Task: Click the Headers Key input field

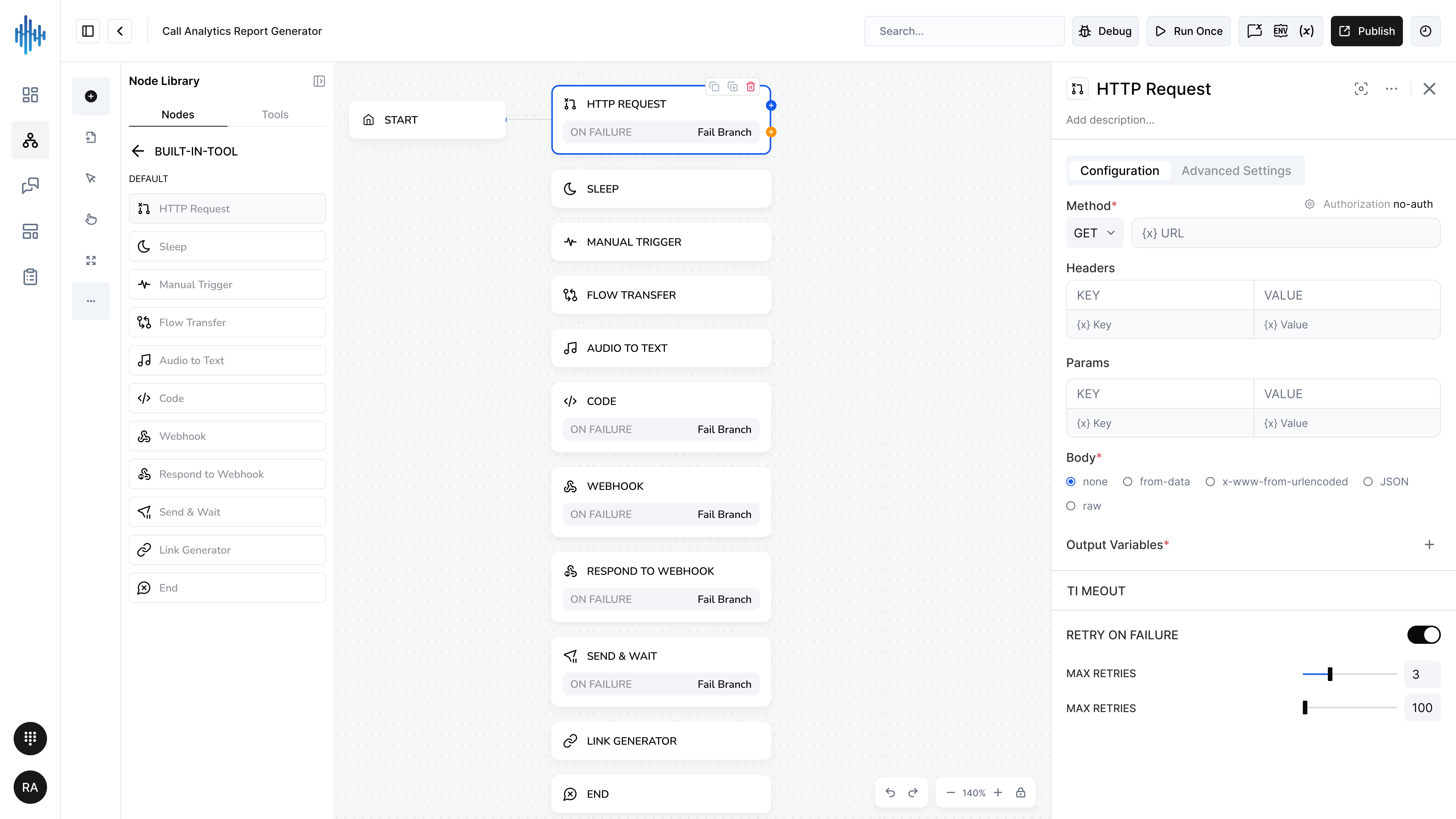Action: (x=1160, y=324)
